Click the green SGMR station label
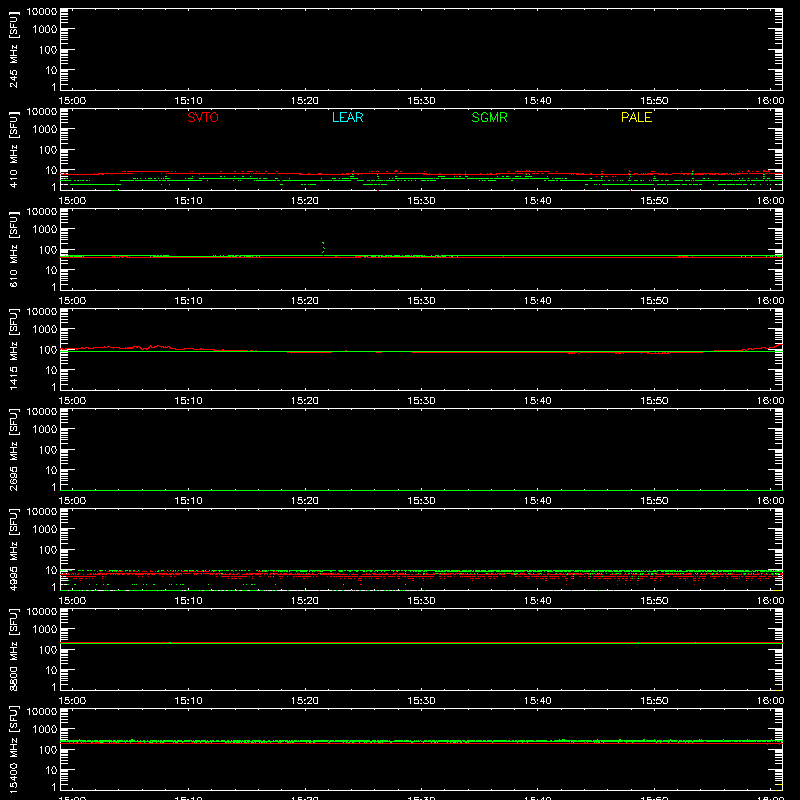This screenshot has height=800, width=800. 489,117
